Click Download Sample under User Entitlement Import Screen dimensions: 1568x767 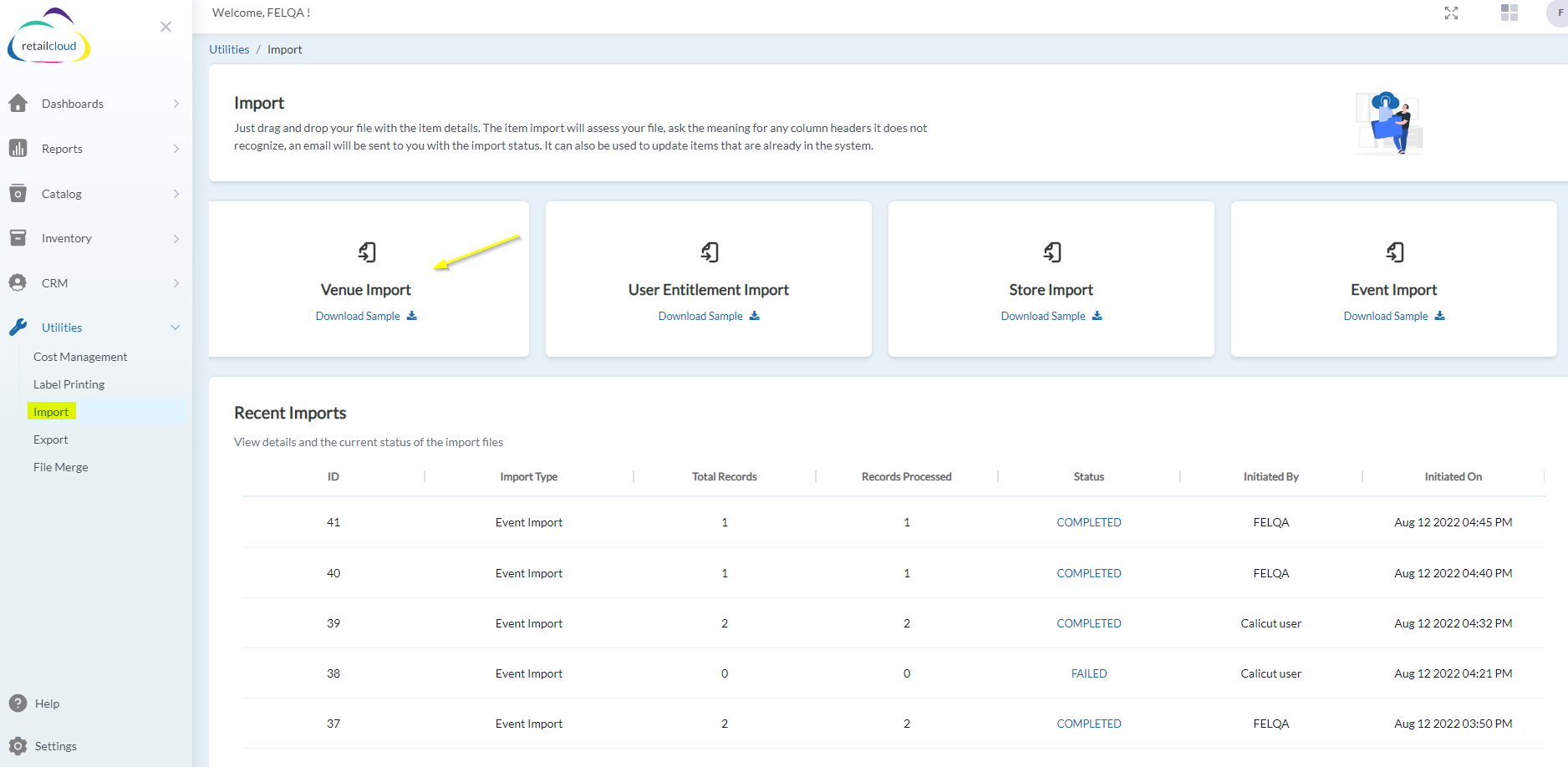(x=700, y=316)
